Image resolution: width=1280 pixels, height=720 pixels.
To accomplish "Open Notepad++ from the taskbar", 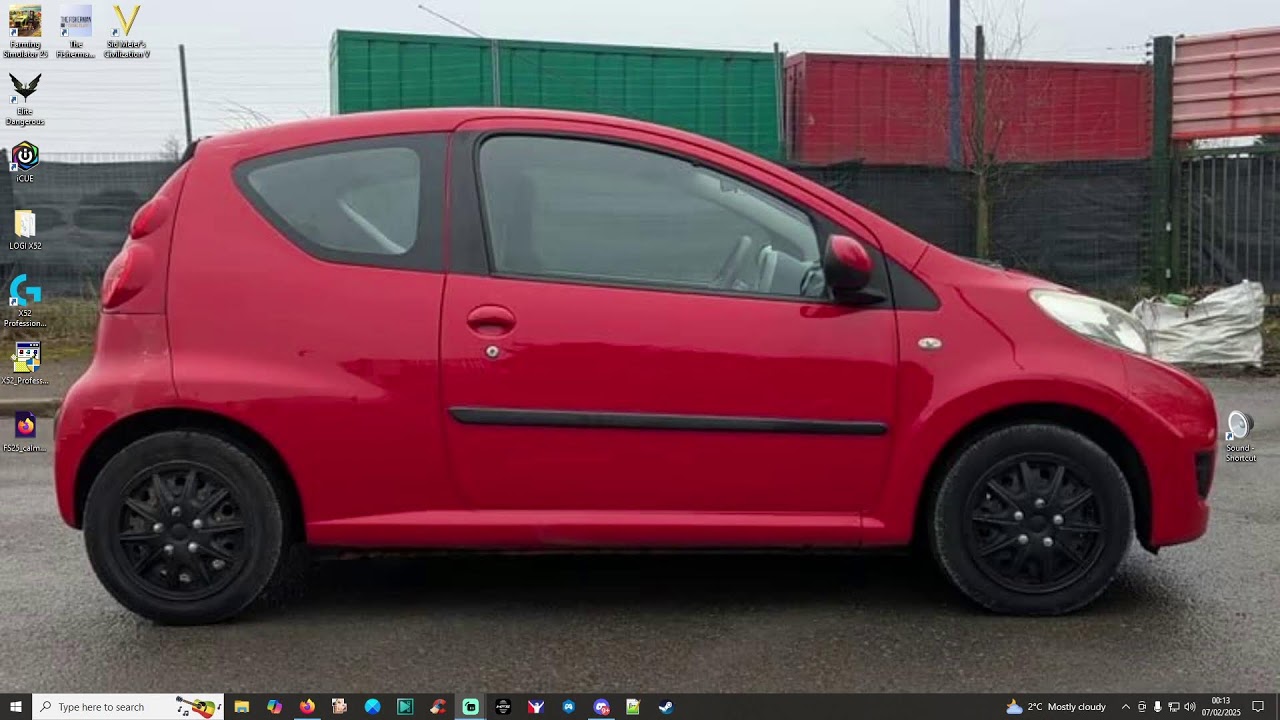I will (633, 707).
